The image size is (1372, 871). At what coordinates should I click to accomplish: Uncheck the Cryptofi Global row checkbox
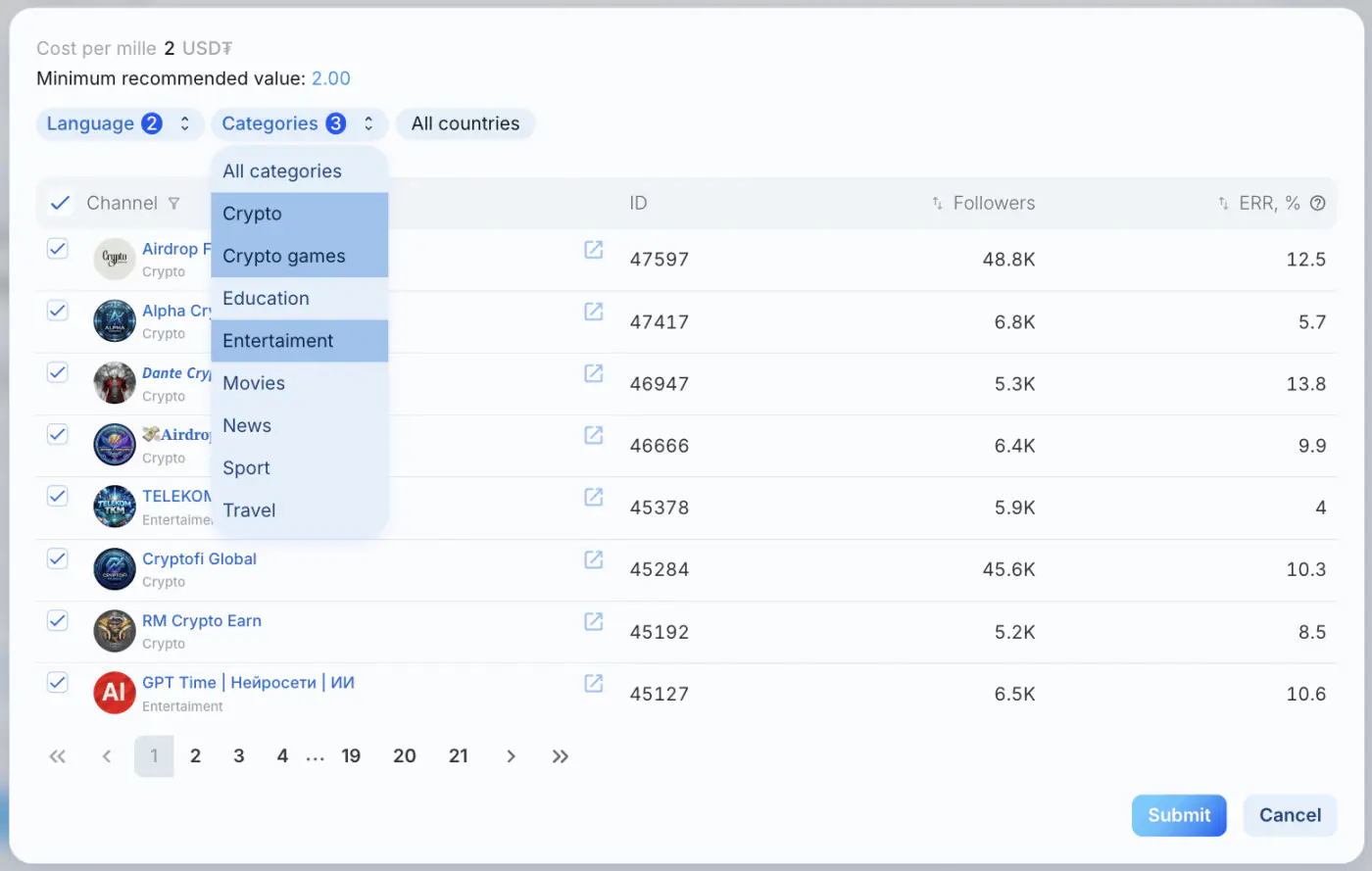(58, 558)
